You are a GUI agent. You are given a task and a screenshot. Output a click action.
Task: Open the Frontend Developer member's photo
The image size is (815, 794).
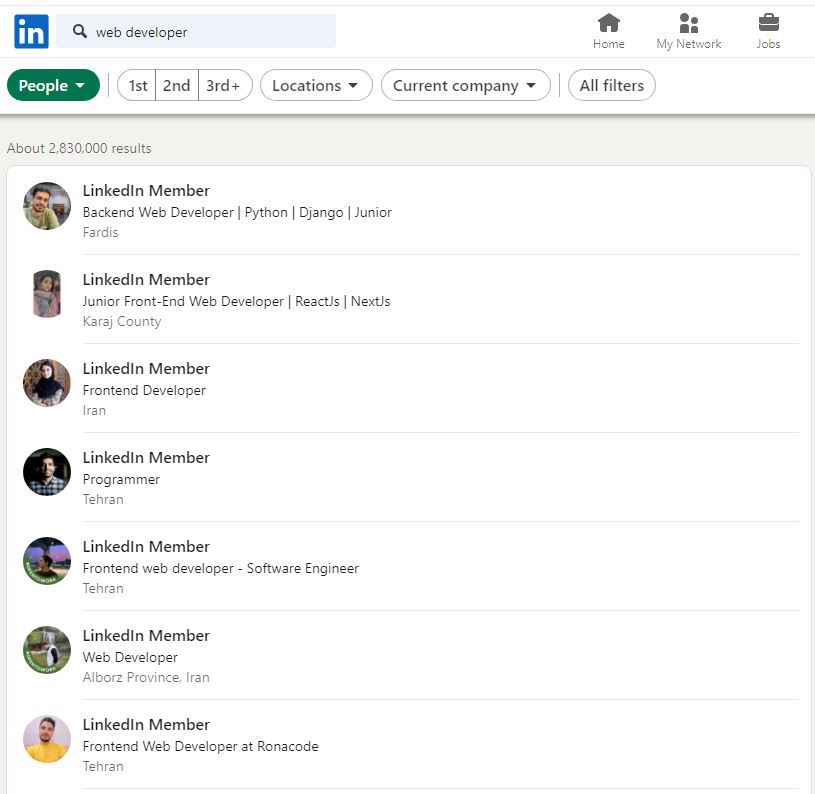click(x=47, y=383)
